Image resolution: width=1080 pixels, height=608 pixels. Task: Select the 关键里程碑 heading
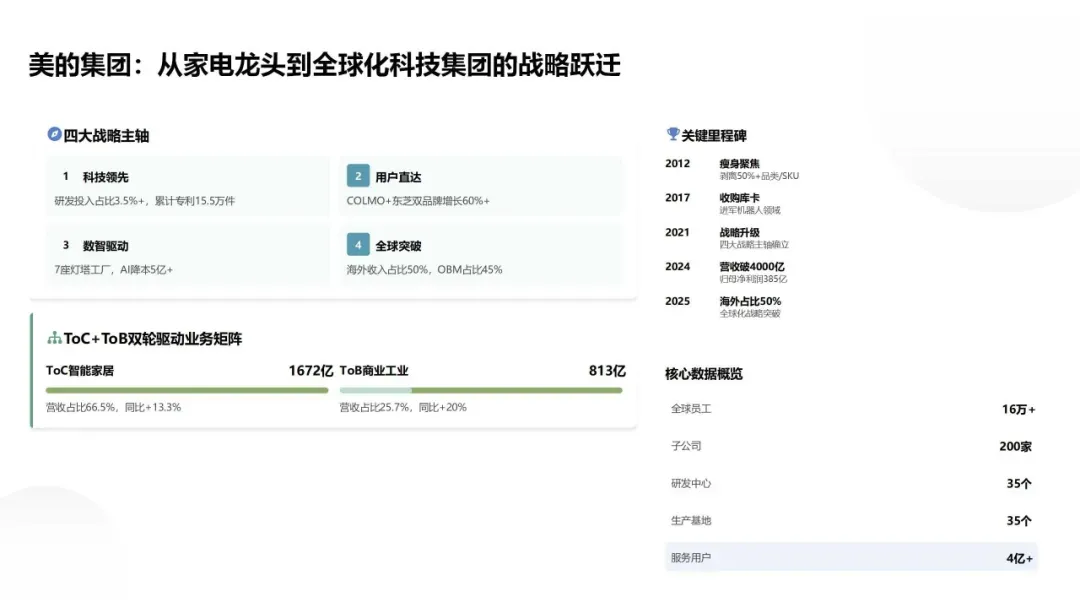714,136
